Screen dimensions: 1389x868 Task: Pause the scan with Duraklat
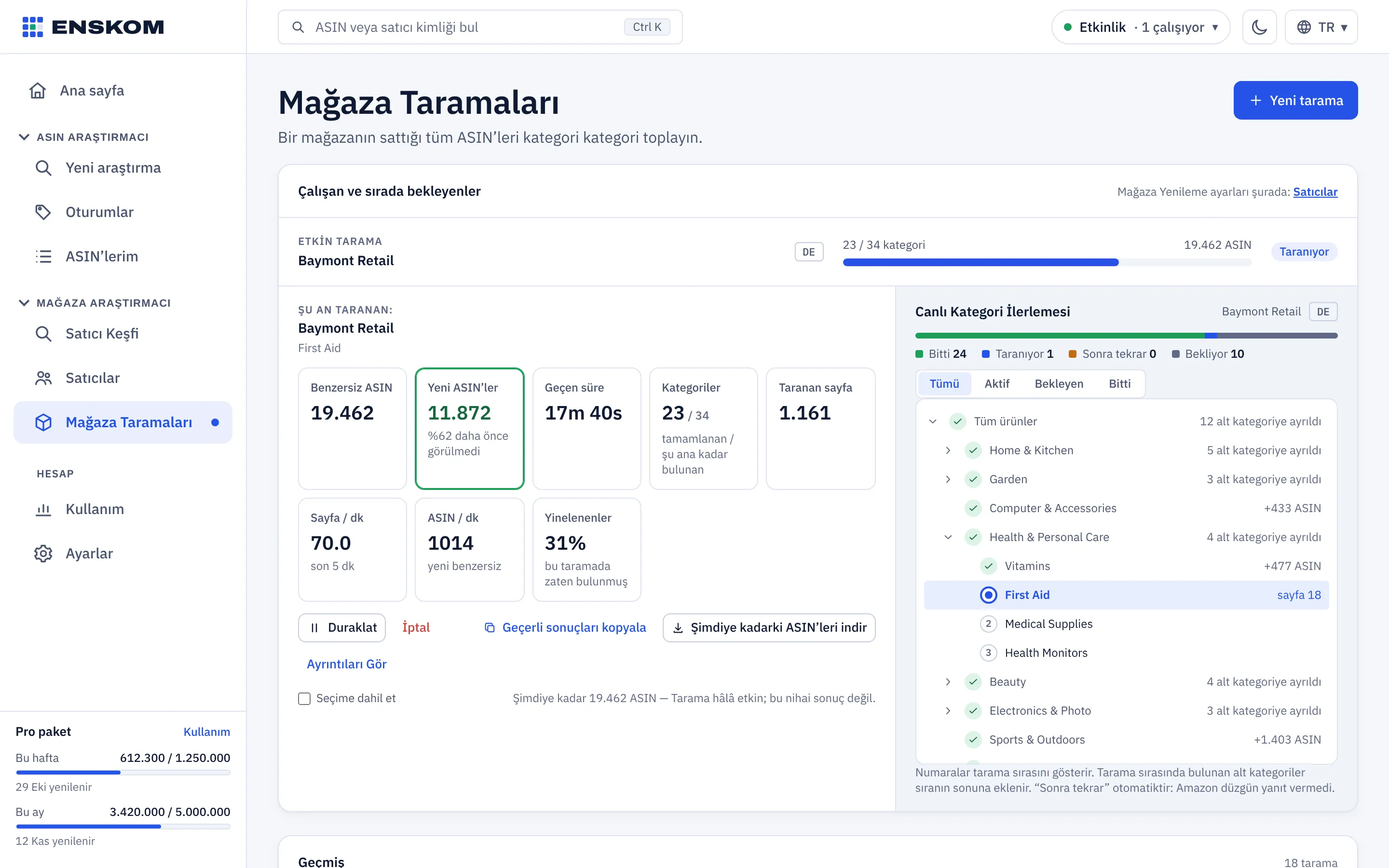[x=342, y=627]
